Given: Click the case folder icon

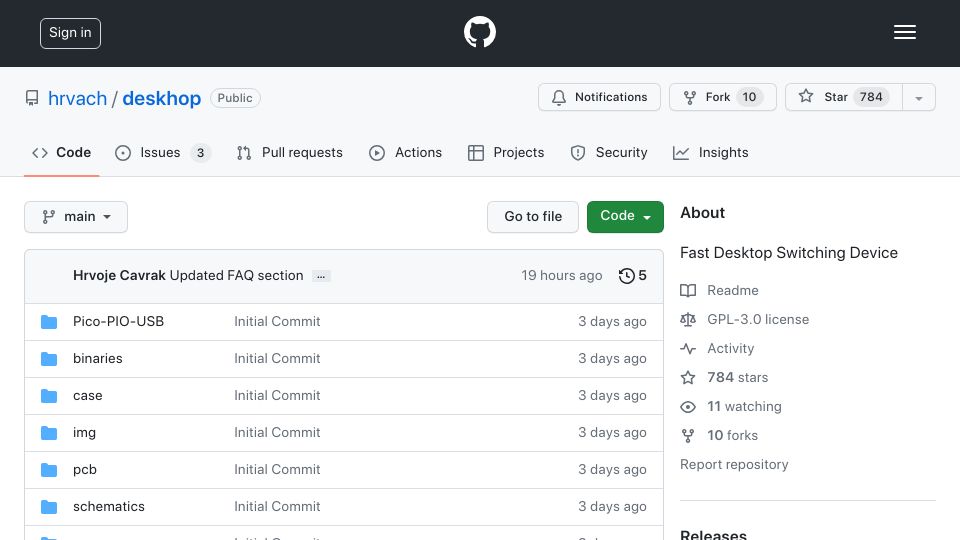Looking at the screenshot, I should pos(49,396).
